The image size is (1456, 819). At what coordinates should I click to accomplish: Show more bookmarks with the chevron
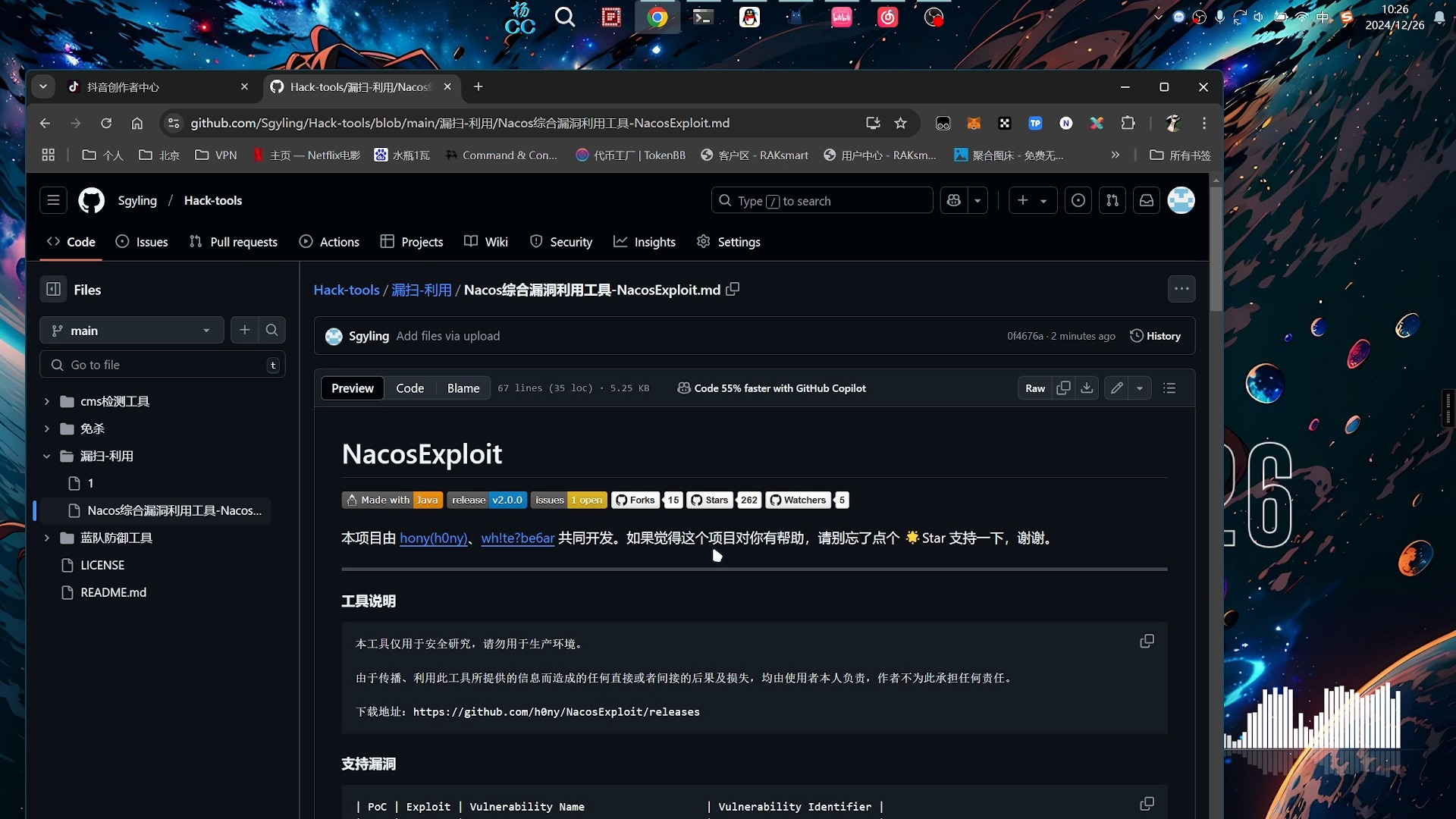pyautogui.click(x=1115, y=155)
